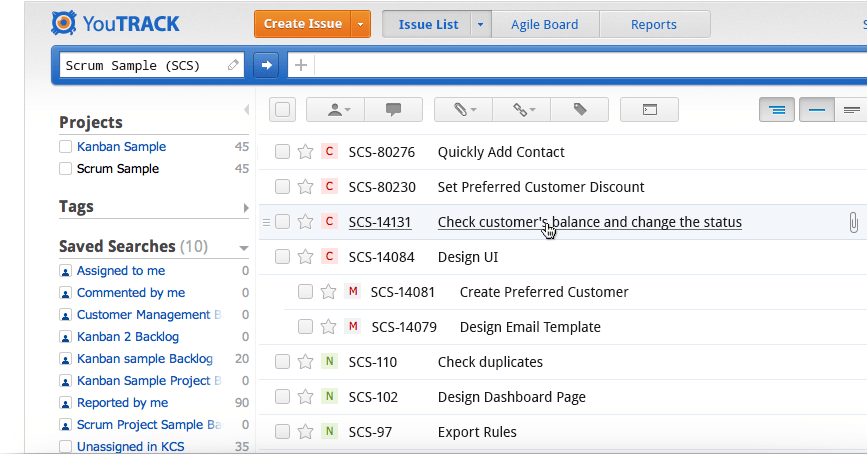Image resolution: width=867 pixels, height=455 pixels.
Task: Click the comment bubble toolbar icon
Action: click(x=394, y=109)
